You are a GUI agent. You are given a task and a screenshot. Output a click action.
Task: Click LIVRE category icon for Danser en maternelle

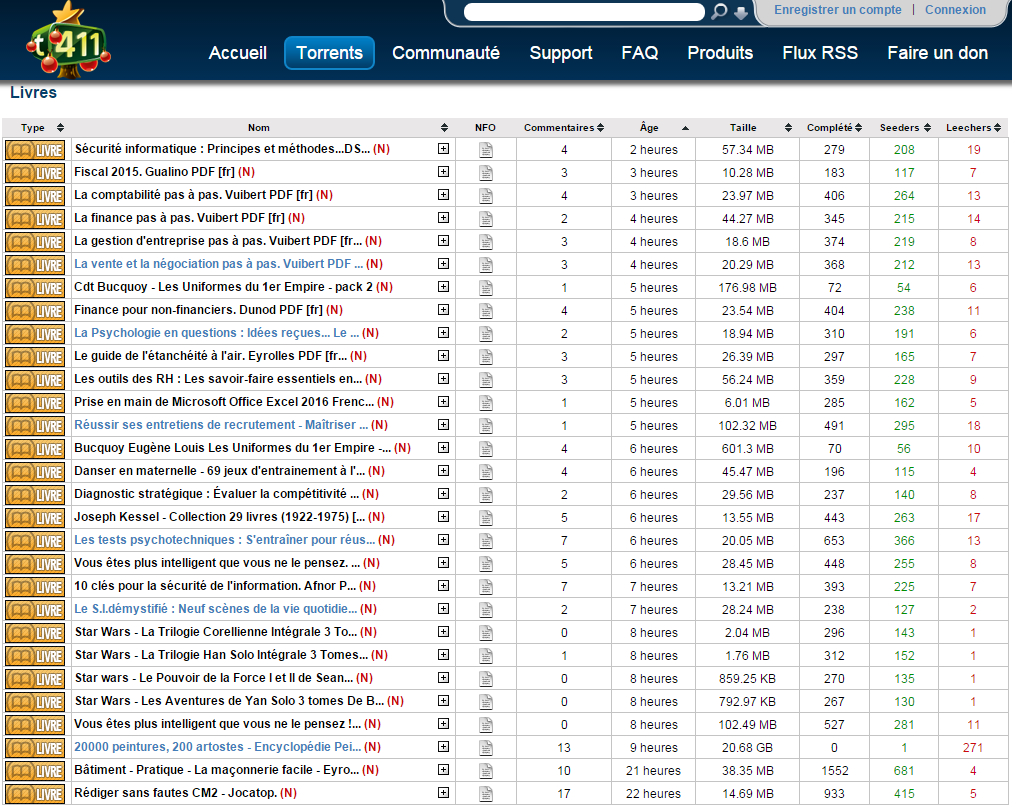(x=35, y=472)
